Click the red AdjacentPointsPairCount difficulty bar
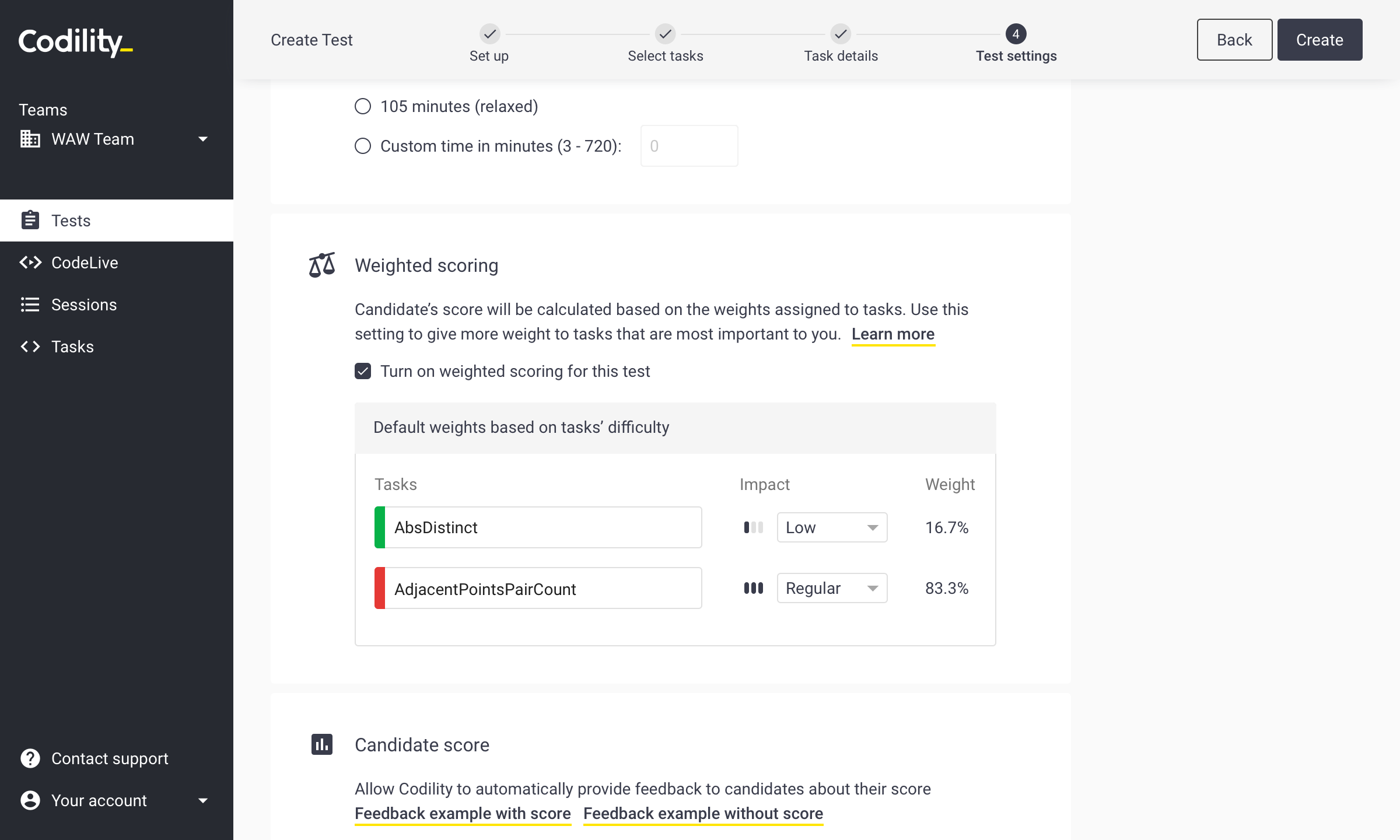1400x840 pixels. (380, 588)
